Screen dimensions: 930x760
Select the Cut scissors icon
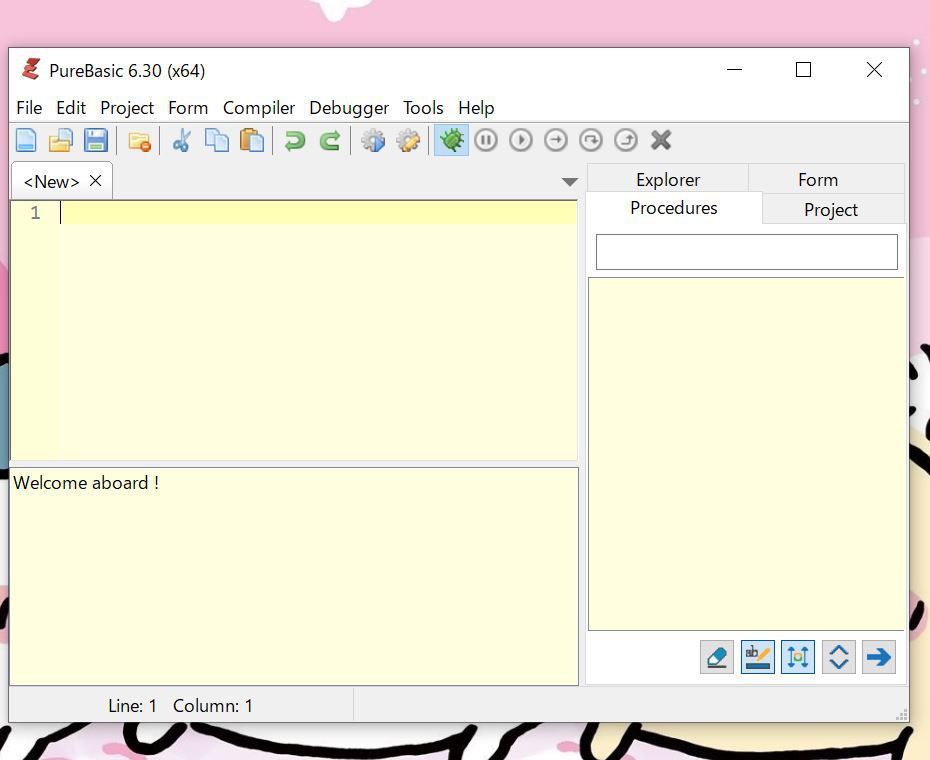(181, 141)
